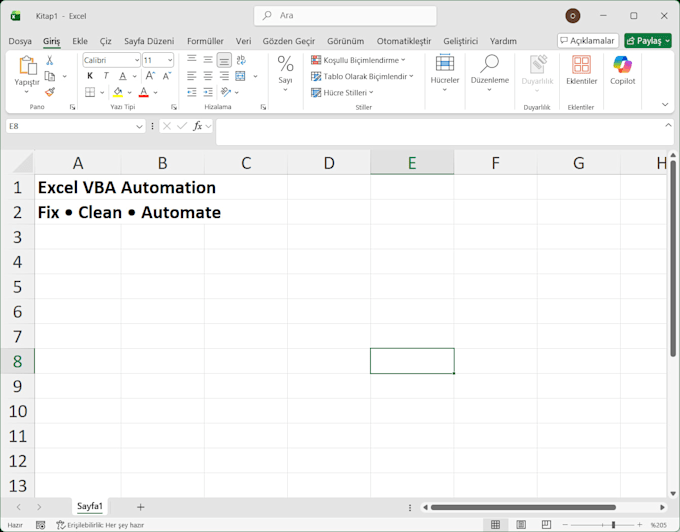
Task: Select the Format Painter brush icon
Action: point(50,92)
